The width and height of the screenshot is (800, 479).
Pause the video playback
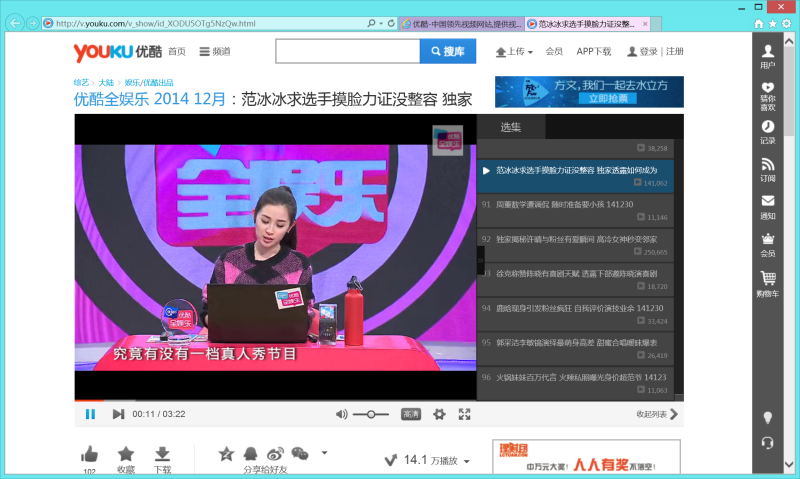click(x=90, y=414)
